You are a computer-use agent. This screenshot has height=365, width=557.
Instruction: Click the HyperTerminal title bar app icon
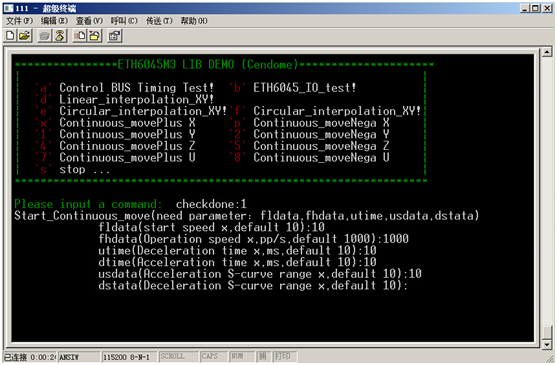pos(9,8)
